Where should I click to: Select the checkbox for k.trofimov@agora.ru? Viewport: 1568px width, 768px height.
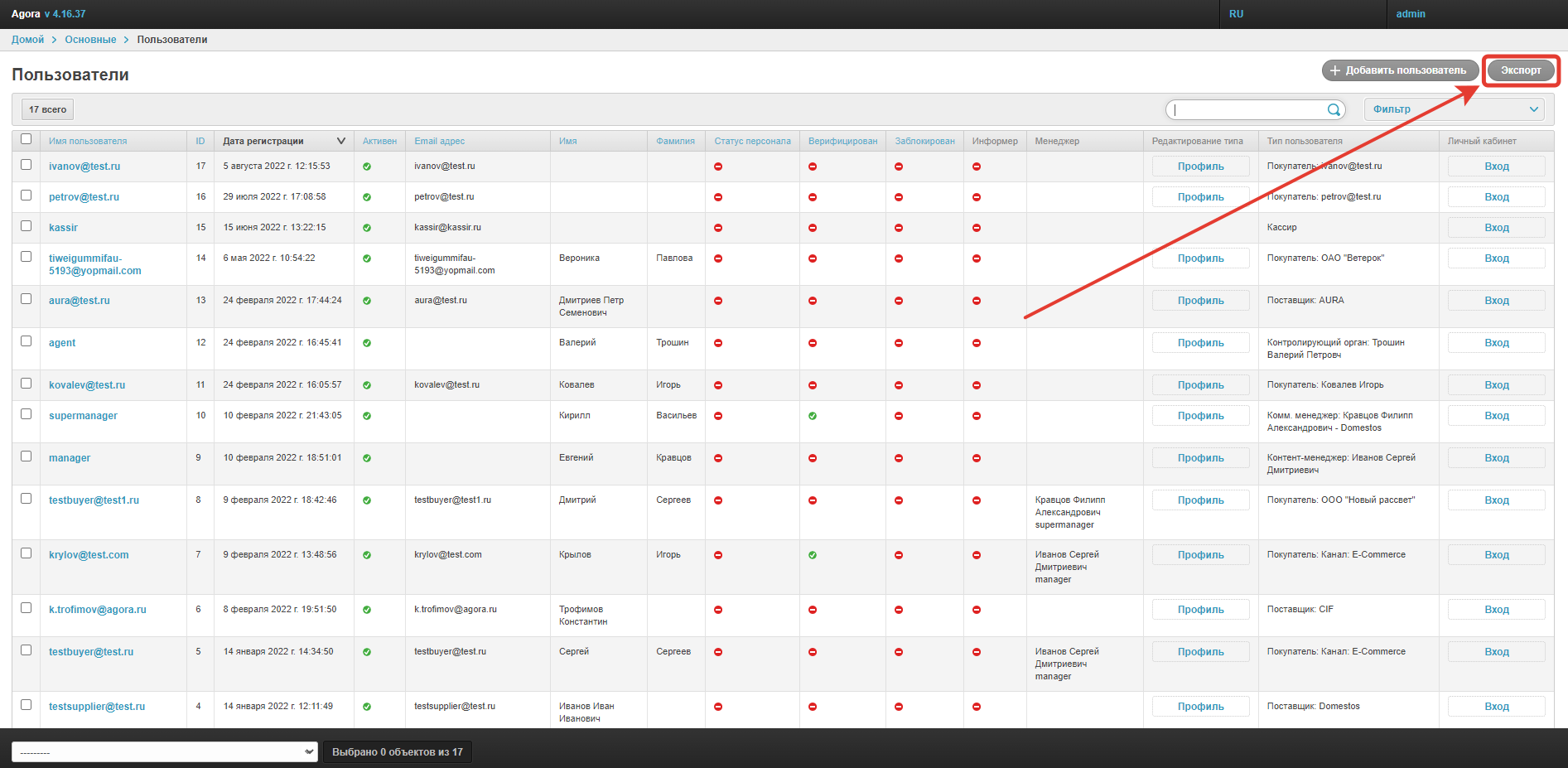tap(27, 608)
